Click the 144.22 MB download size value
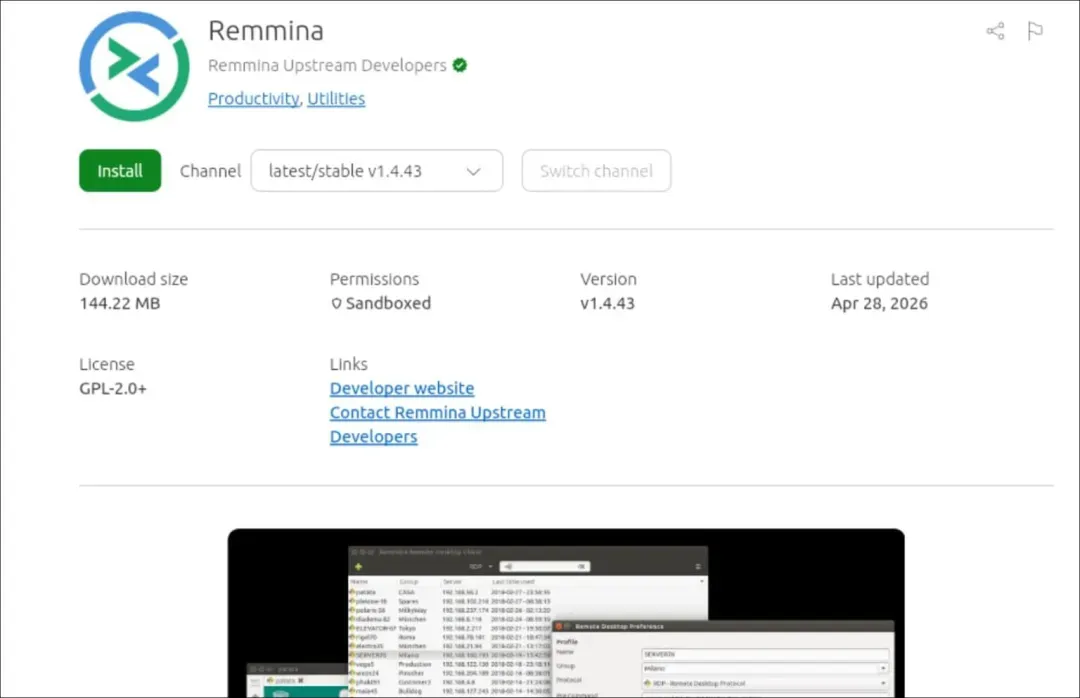The image size is (1080, 698). [x=120, y=303]
